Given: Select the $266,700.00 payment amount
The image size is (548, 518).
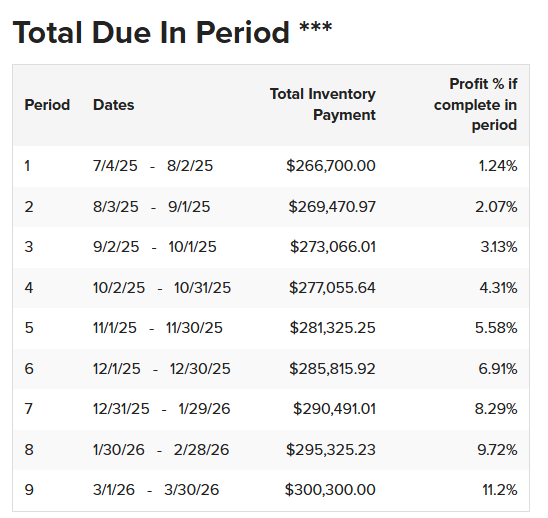Looking at the screenshot, I should point(331,166).
